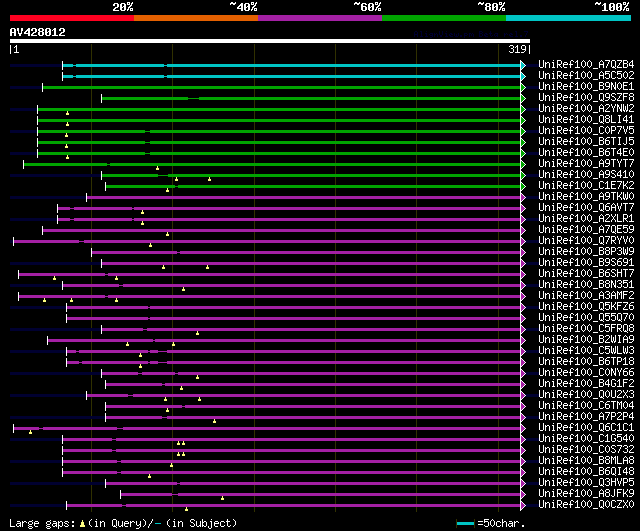Select UniRef100_B6TIJ5 label
This screenshot has width=640, height=531.
tap(586, 142)
